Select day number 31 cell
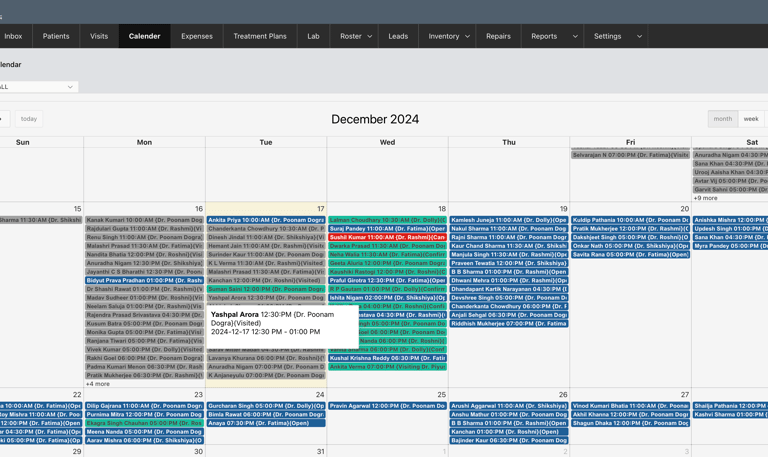The image size is (768, 457). pyautogui.click(x=320, y=452)
